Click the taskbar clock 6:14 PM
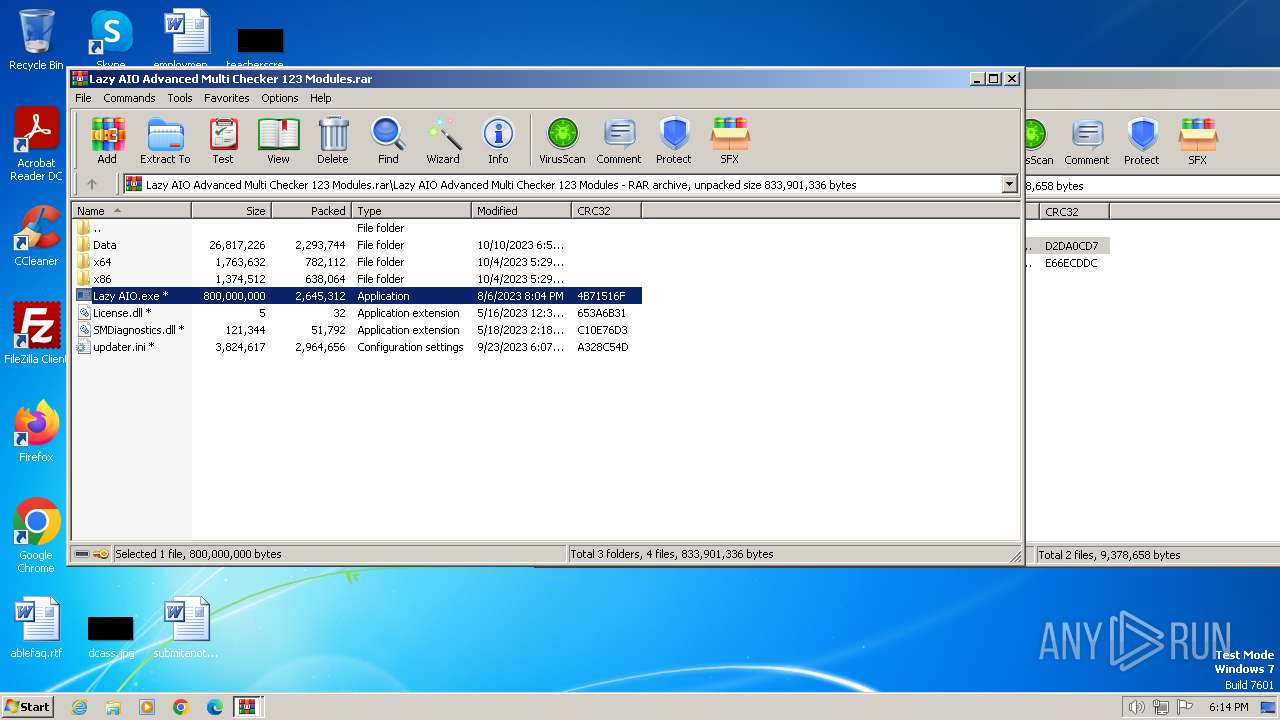Image resolution: width=1280 pixels, height=720 pixels. point(1228,707)
